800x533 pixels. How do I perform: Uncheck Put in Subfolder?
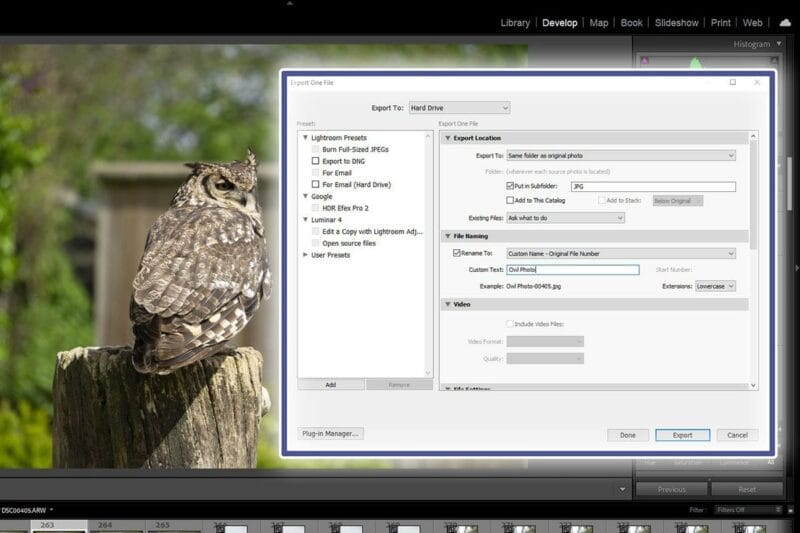click(x=510, y=186)
